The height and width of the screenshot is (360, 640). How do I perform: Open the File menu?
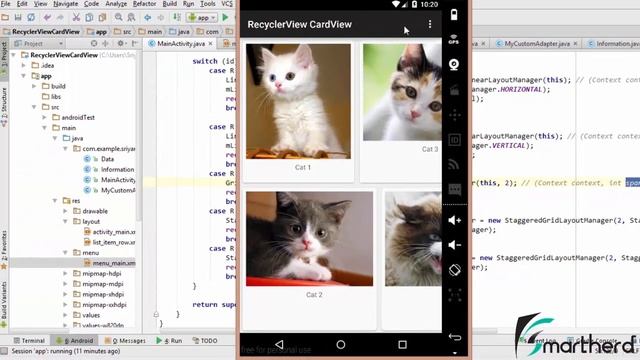click(x=6, y=4)
